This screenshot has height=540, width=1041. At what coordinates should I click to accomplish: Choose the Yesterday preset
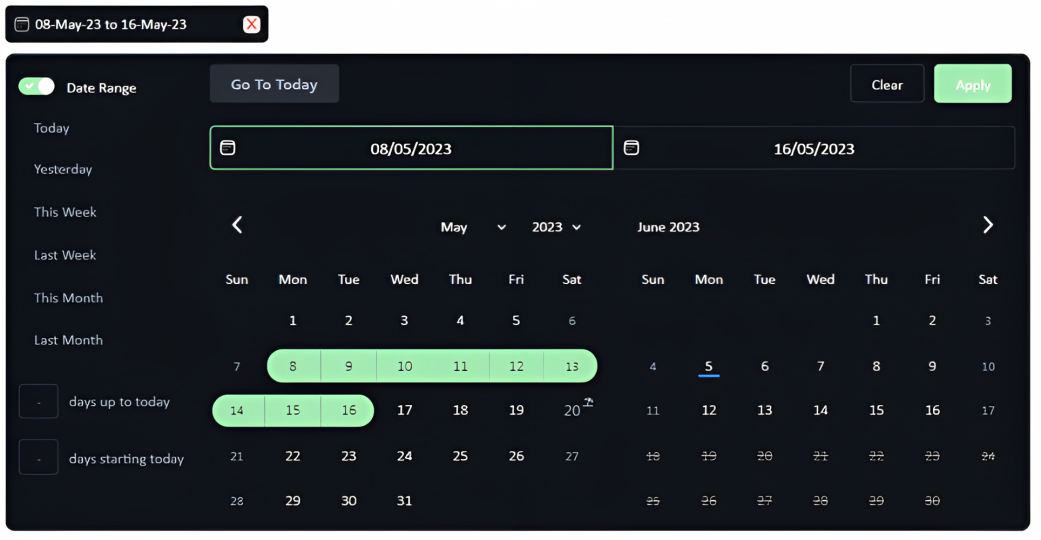pyautogui.click(x=63, y=169)
